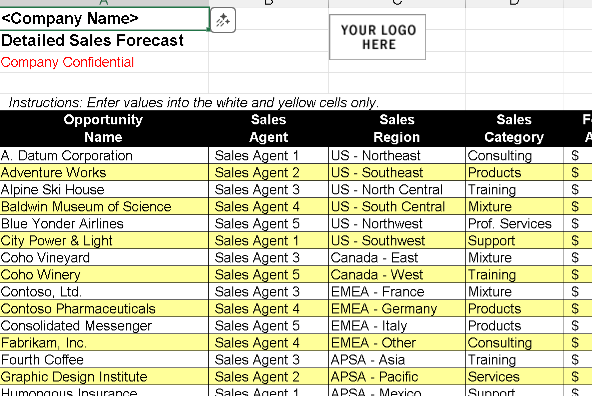
Task: Select the US - Northwest region cell
Action: (397, 223)
